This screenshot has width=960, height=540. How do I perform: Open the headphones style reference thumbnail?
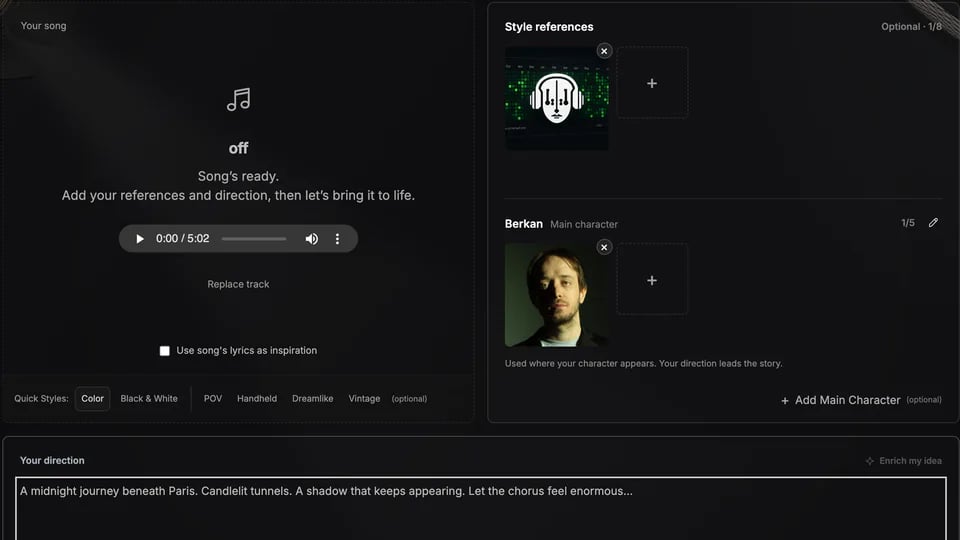point(557,98)
